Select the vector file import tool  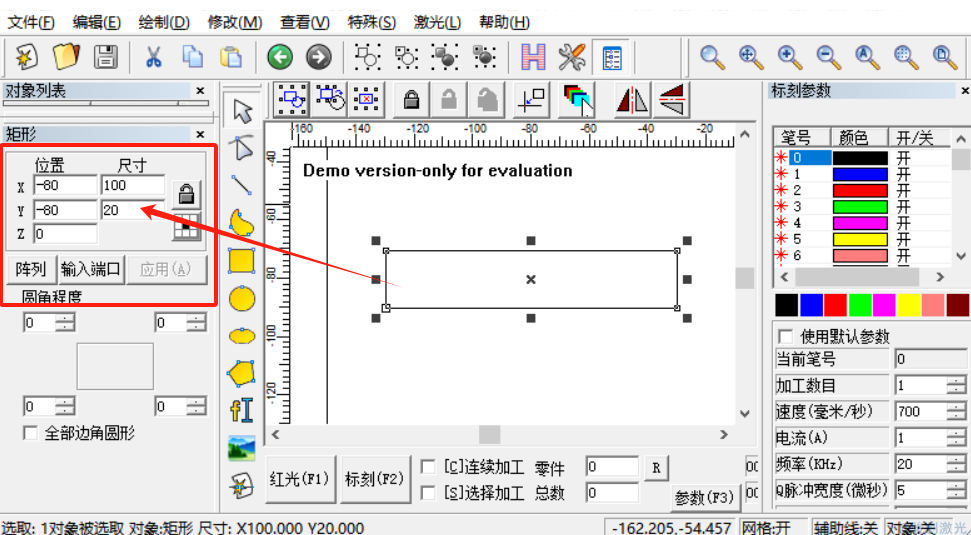coord(242,485)
